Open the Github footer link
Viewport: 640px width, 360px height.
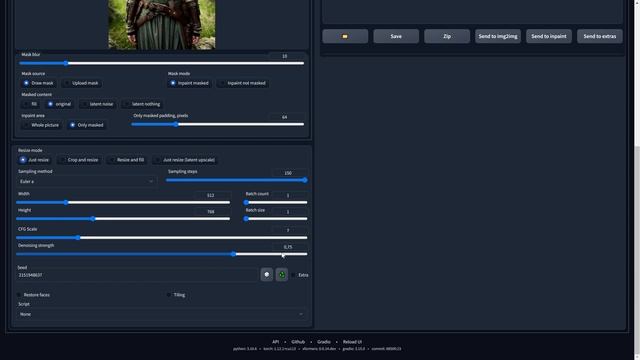pos(298,342)
